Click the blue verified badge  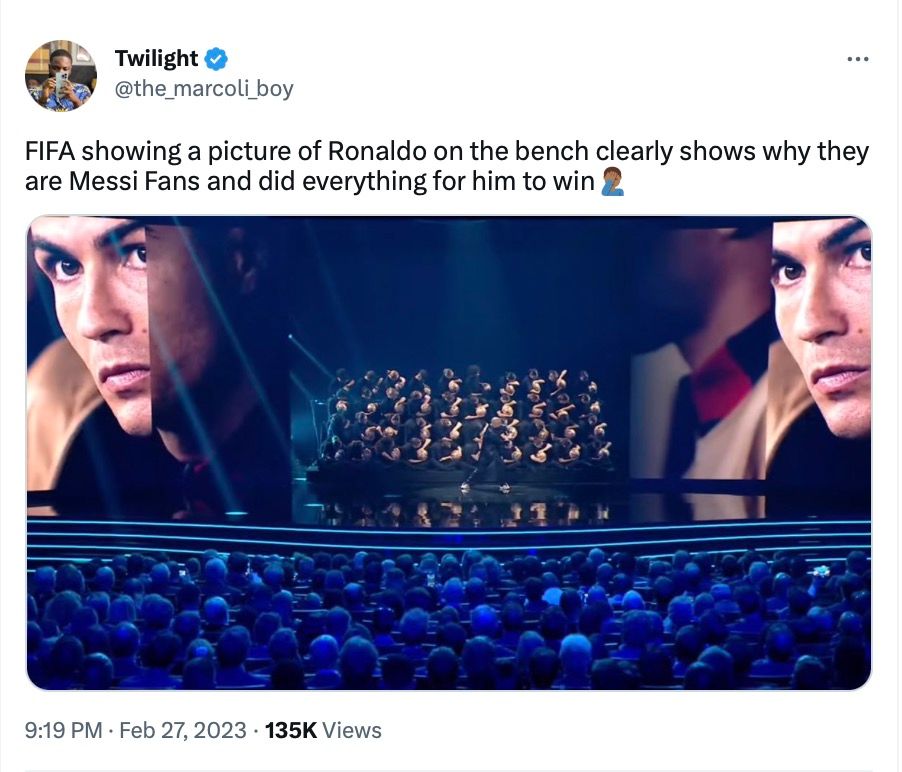coord(218,59)
